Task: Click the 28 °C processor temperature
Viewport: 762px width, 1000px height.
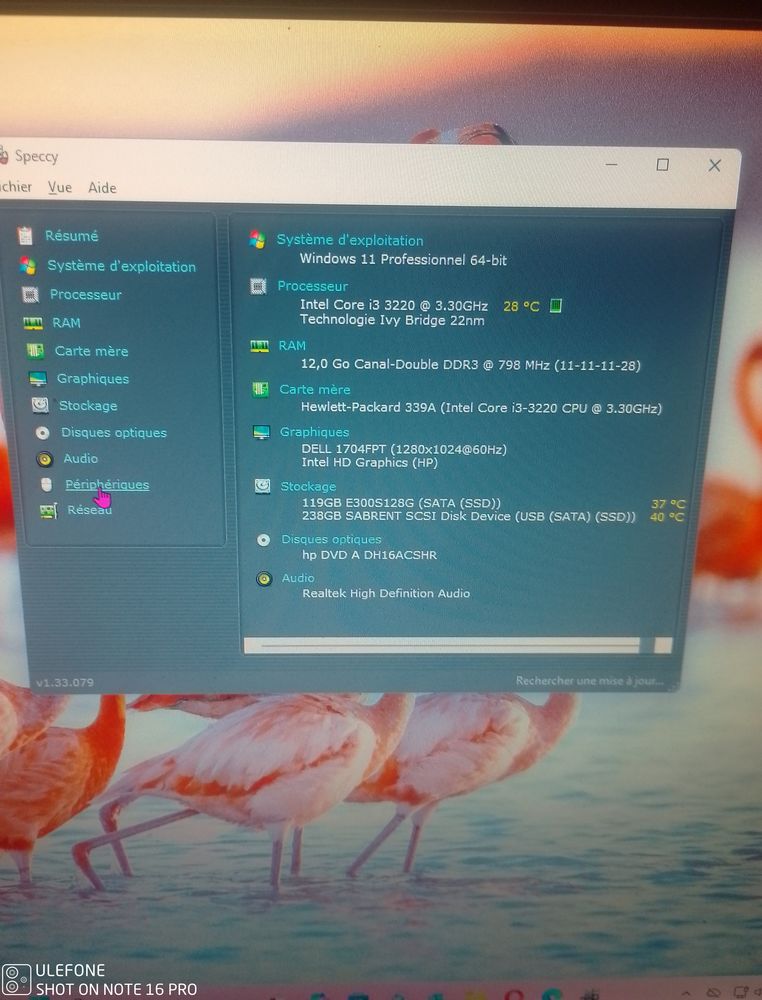Action: (521, 307)
